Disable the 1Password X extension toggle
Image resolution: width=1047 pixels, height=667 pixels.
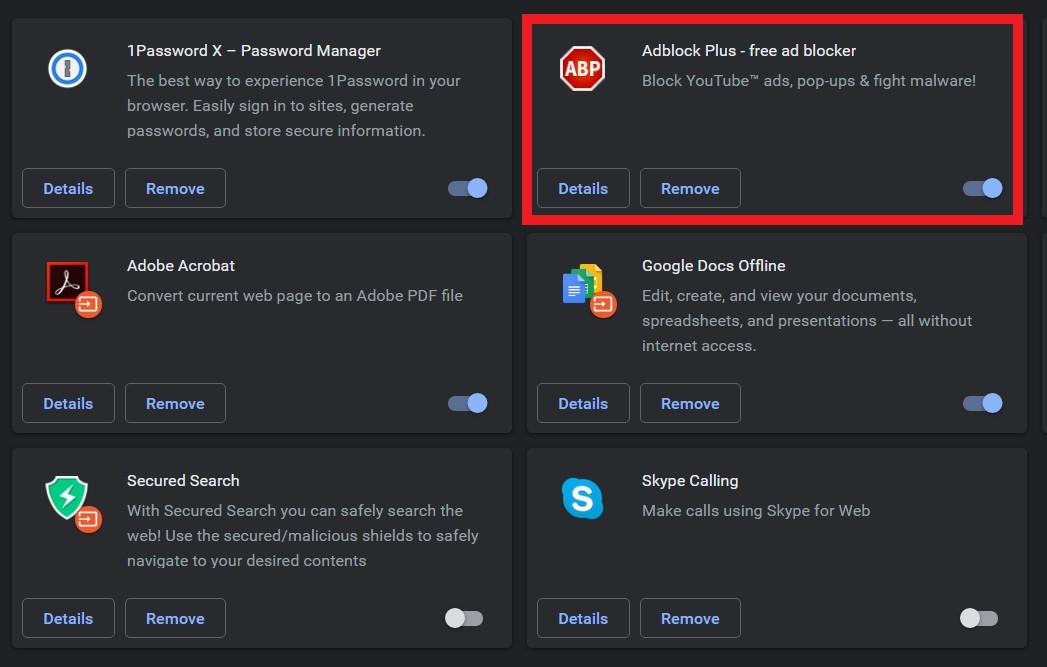coord(467,188)
